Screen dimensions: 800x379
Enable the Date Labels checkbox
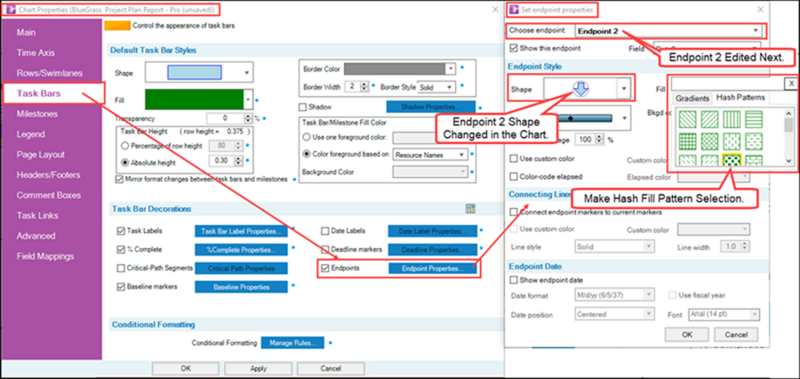(325, 231)
